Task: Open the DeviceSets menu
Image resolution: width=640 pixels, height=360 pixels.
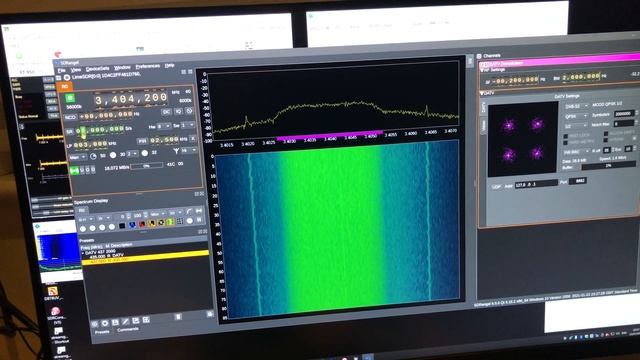Action: tap(98, 69)
